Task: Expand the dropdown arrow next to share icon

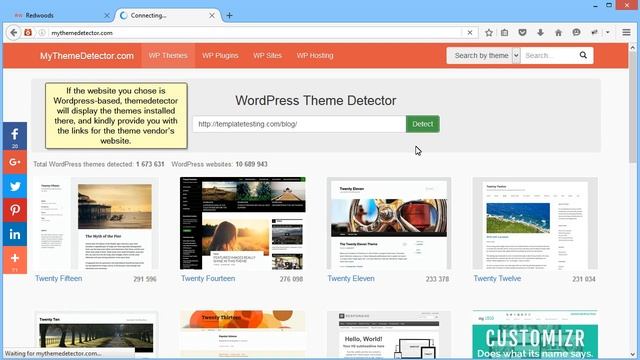Action: coord(608,33)
